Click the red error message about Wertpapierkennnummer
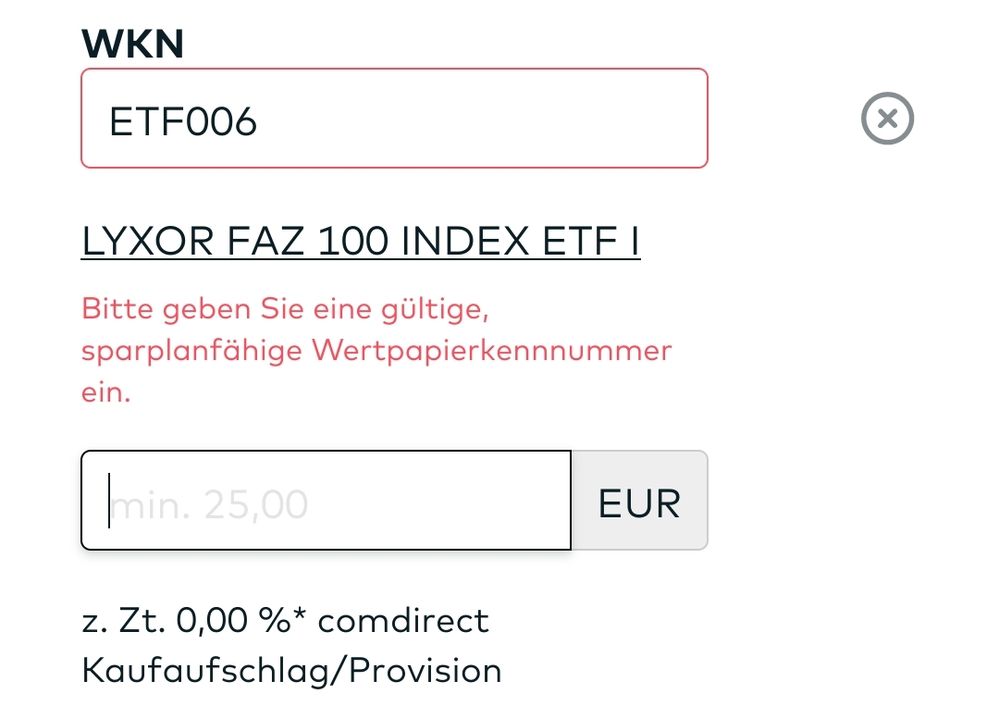Screen dimensions: 999x709 376,350
